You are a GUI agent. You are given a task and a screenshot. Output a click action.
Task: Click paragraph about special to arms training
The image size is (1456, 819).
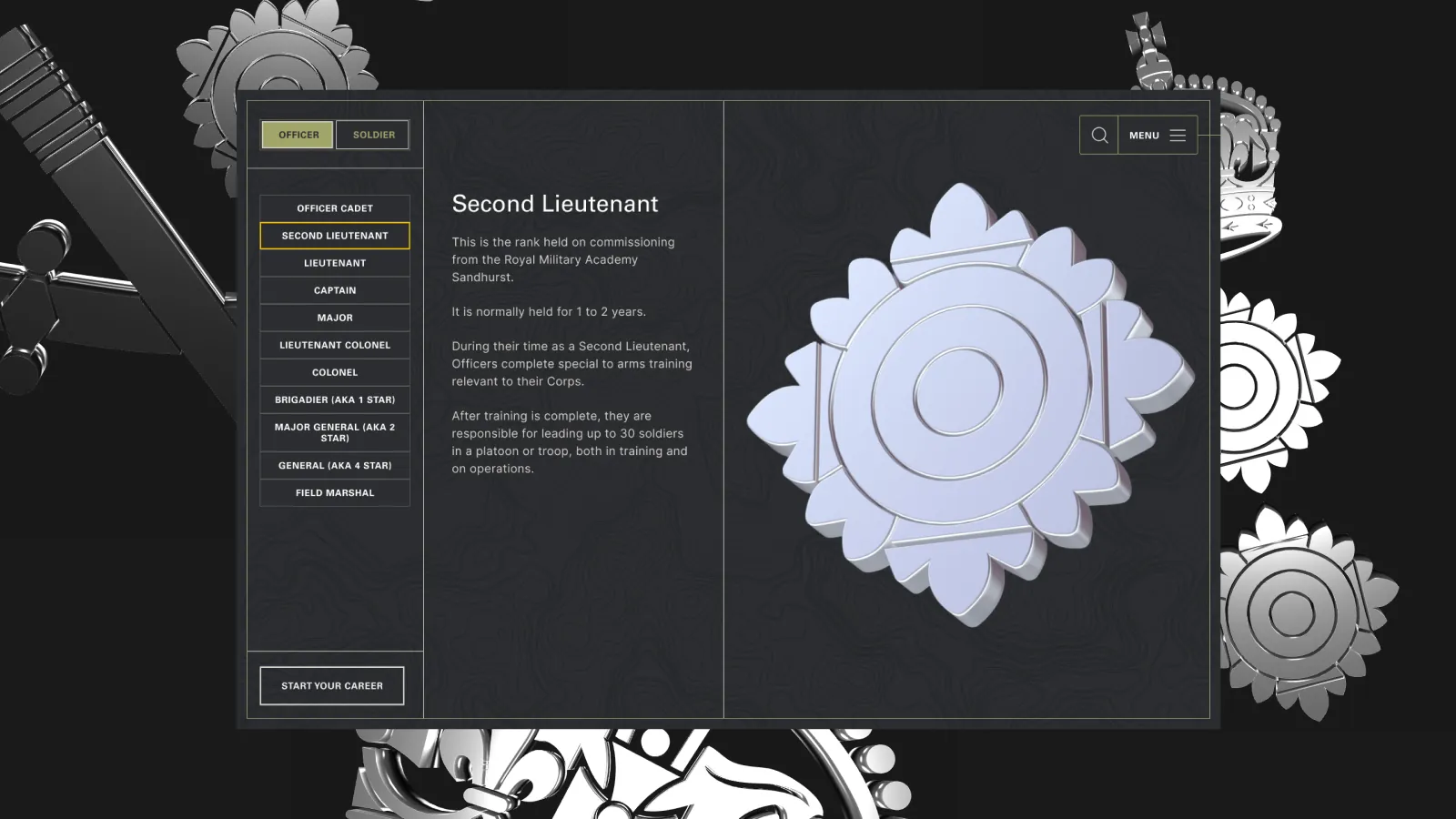tap(571, 363)
